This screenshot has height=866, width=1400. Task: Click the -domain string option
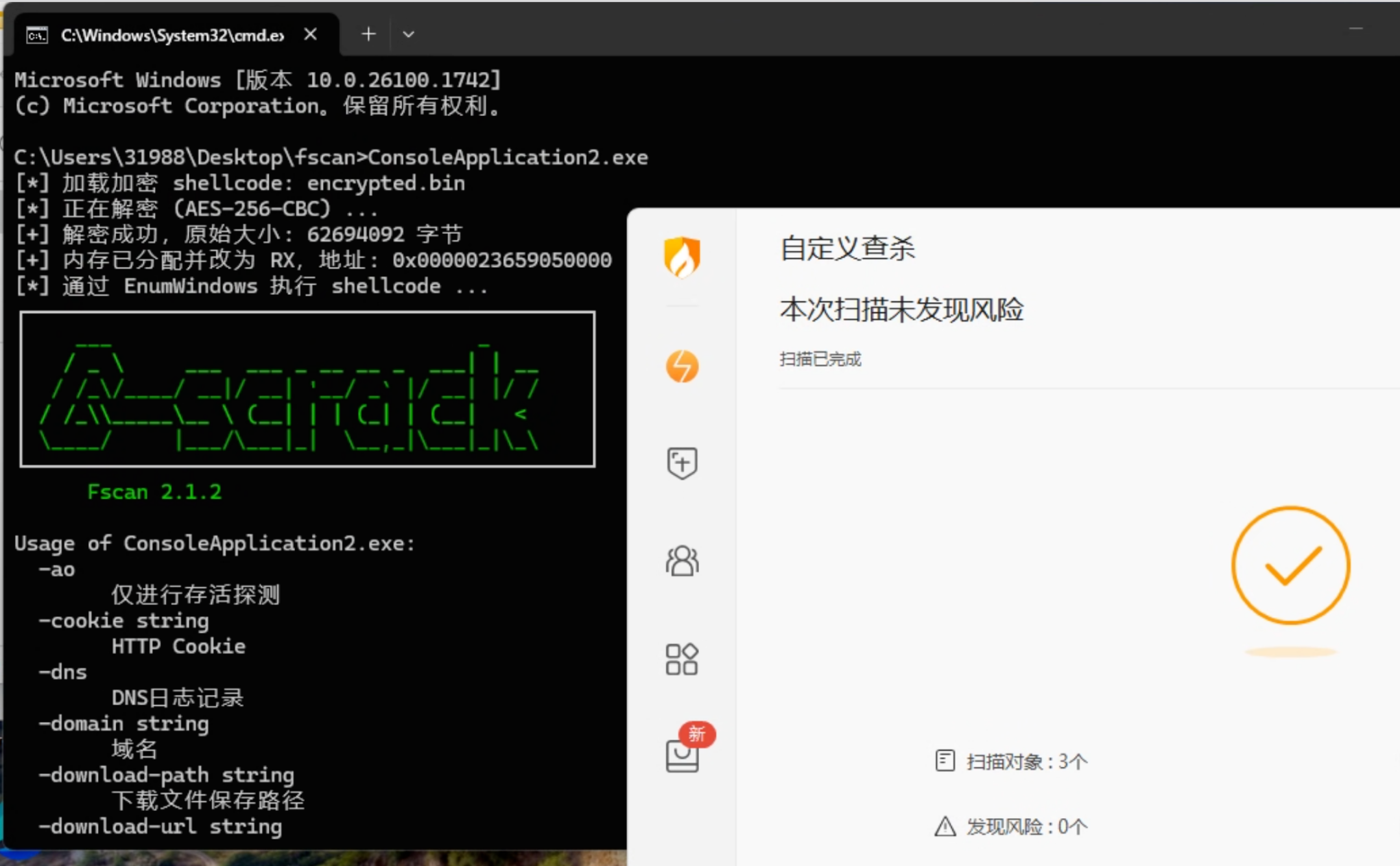click(x=124, y=723)
